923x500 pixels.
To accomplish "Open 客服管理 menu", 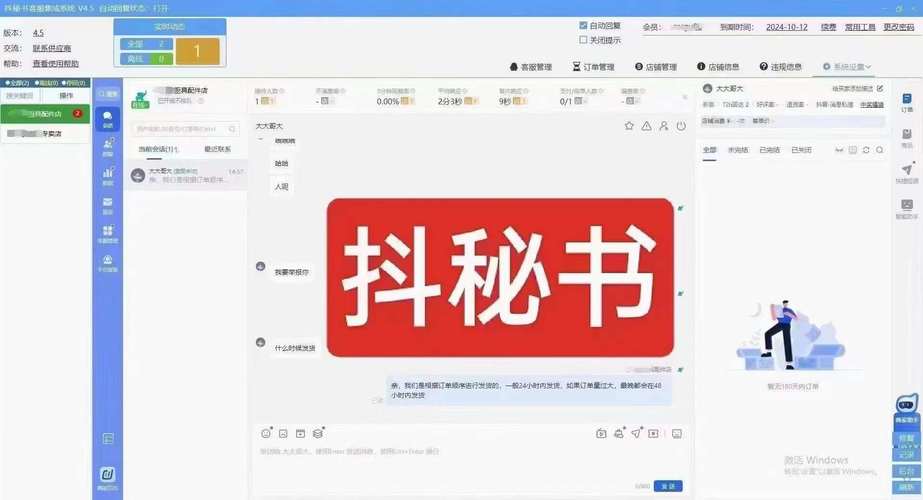I will point(530,67).
